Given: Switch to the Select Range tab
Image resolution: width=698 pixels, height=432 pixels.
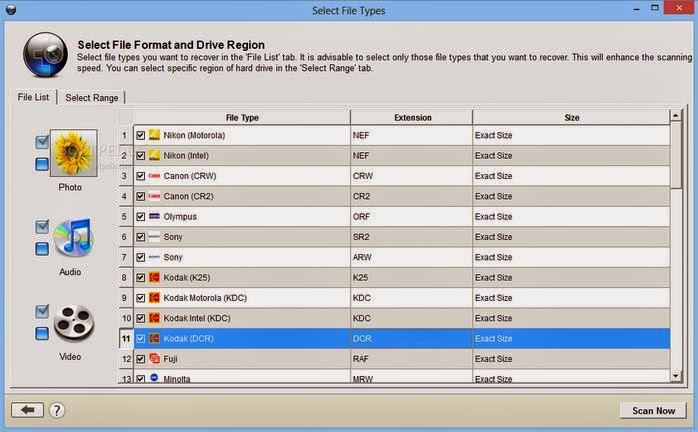Looking at the screenshot, I should 92,98.
